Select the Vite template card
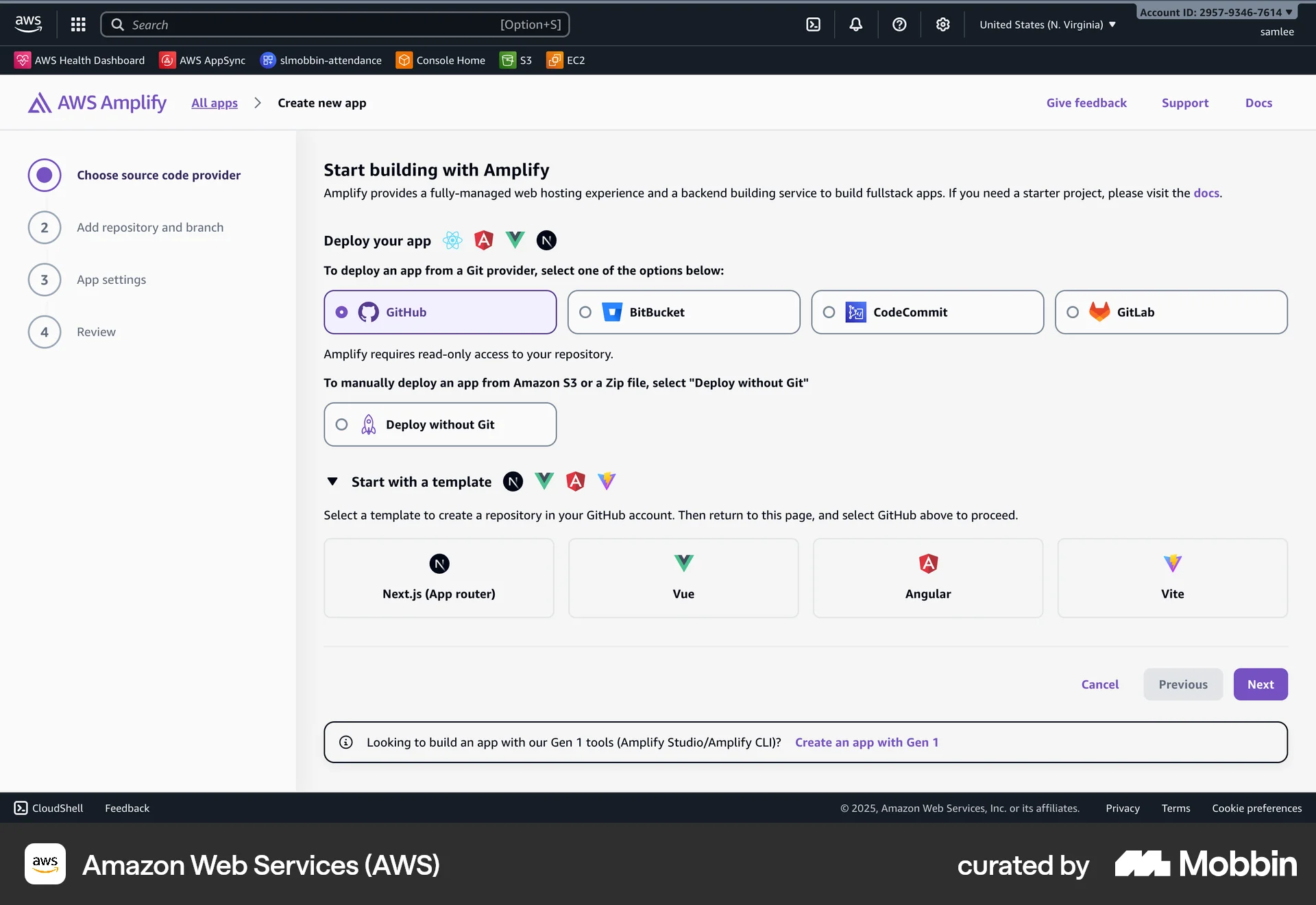This screenshot has width=1316, height=905. click(x=1171, y=578)
